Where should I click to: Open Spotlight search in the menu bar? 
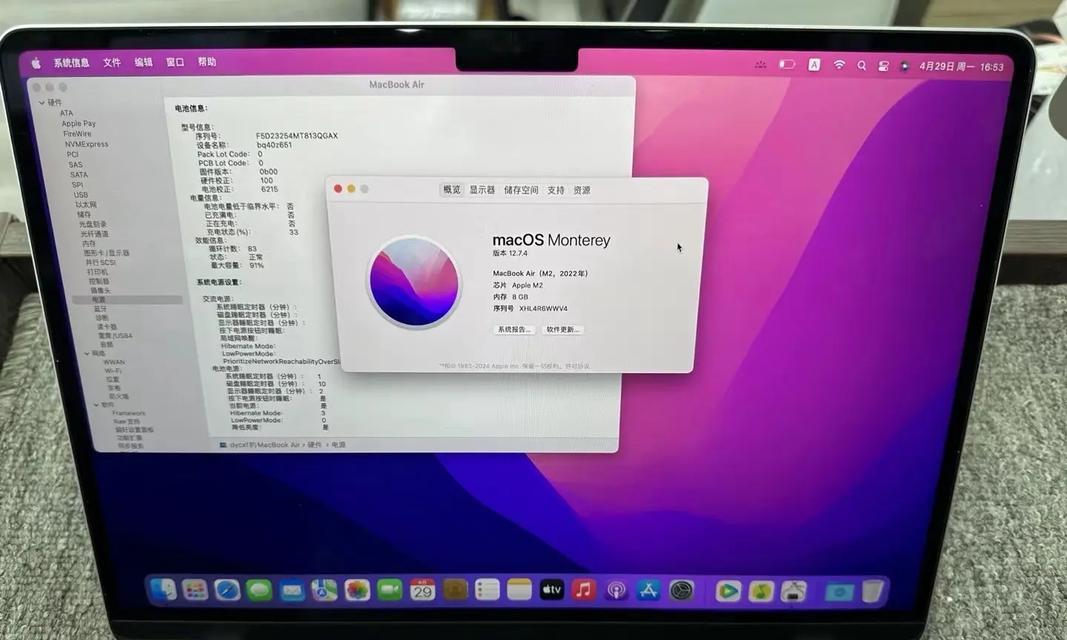[861, 65]
